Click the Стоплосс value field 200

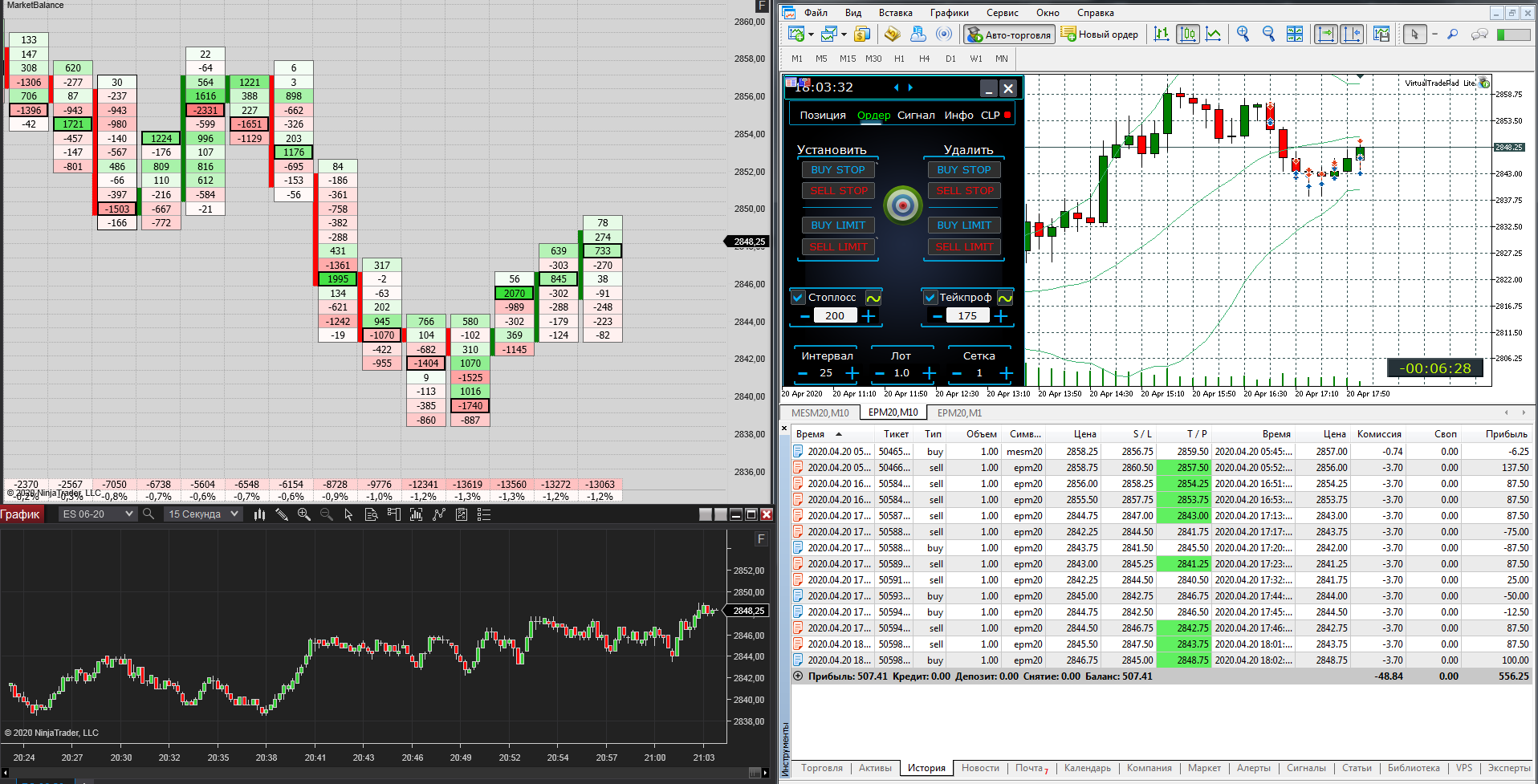pyautogui.click(x=835, y=315)
